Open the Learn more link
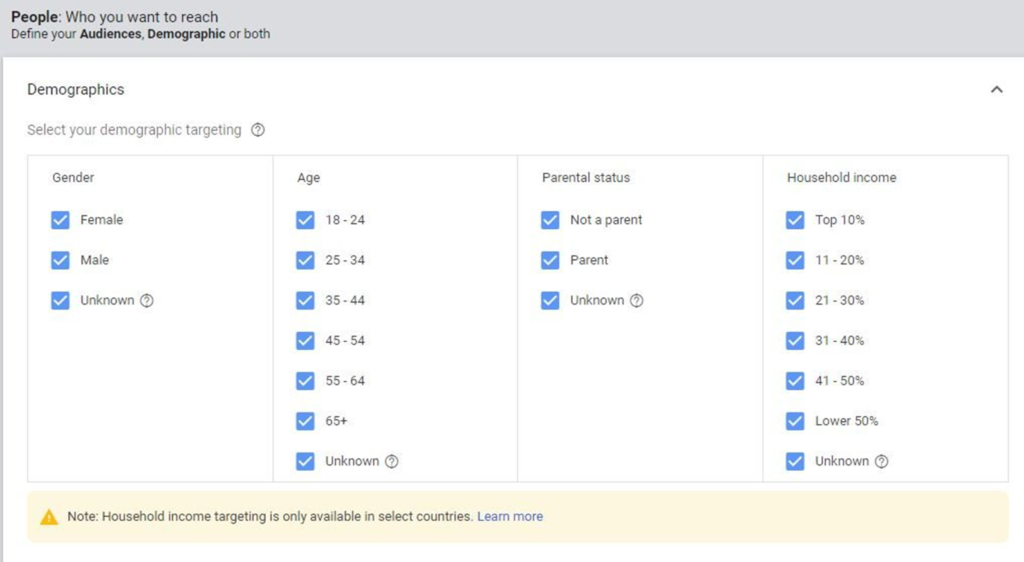This screenshot has height=562, width=1024. (510, 517)
